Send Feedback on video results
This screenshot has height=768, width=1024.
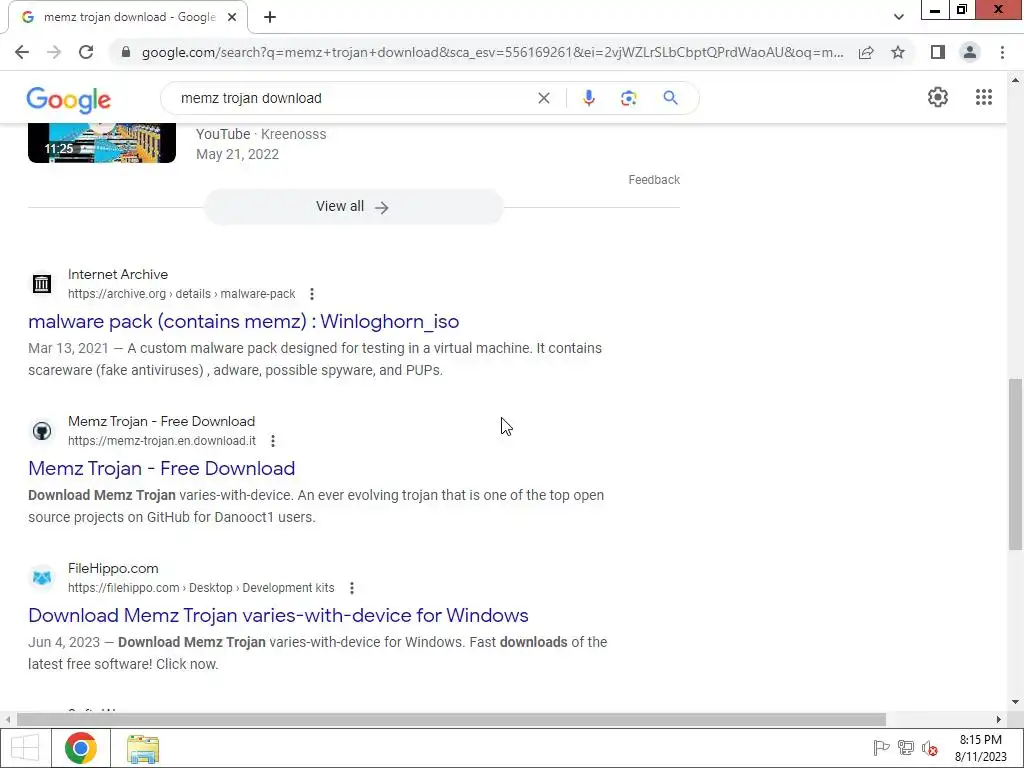tap(654, 180)
